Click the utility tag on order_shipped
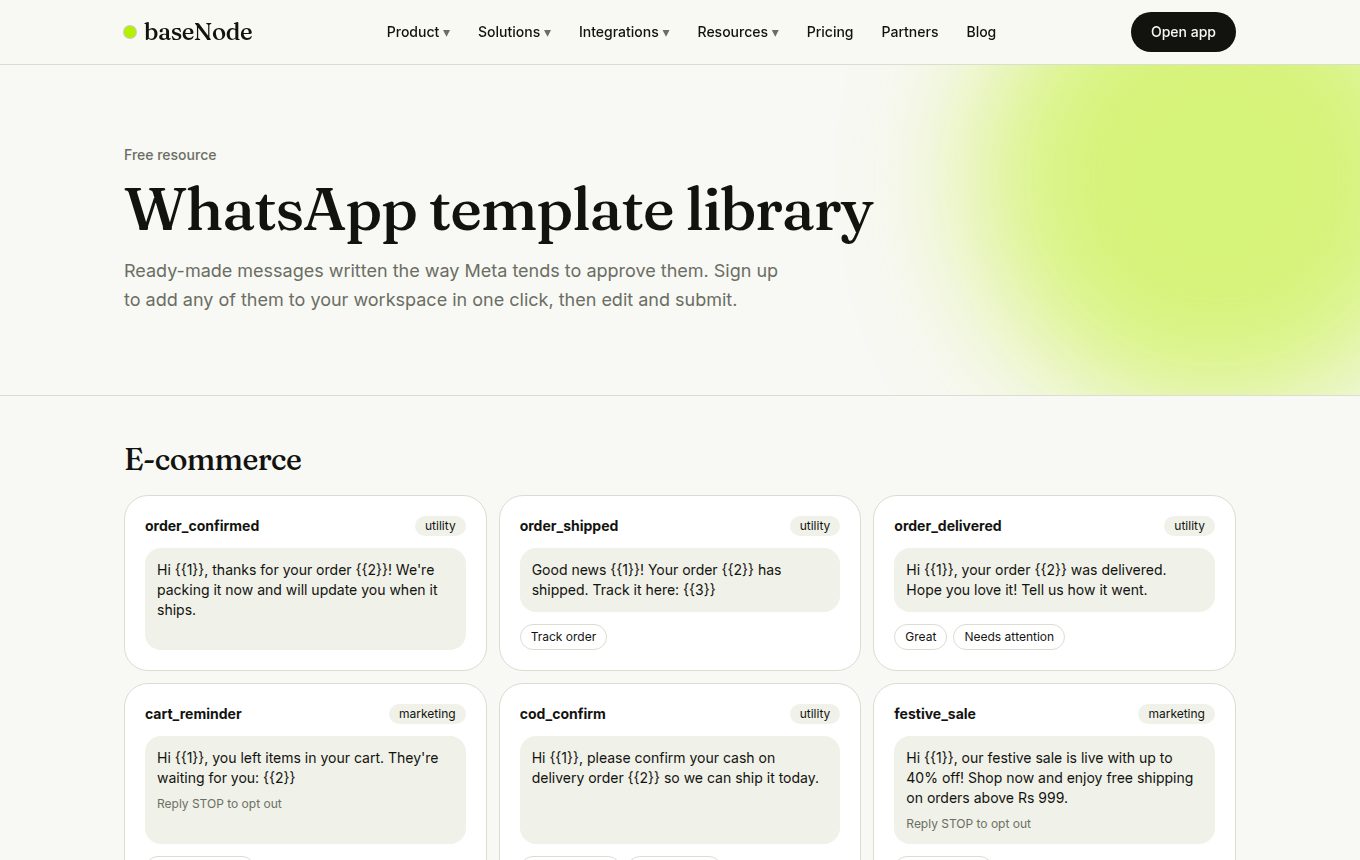This screenshot has height=860, width=1360. tap(815, 526)
